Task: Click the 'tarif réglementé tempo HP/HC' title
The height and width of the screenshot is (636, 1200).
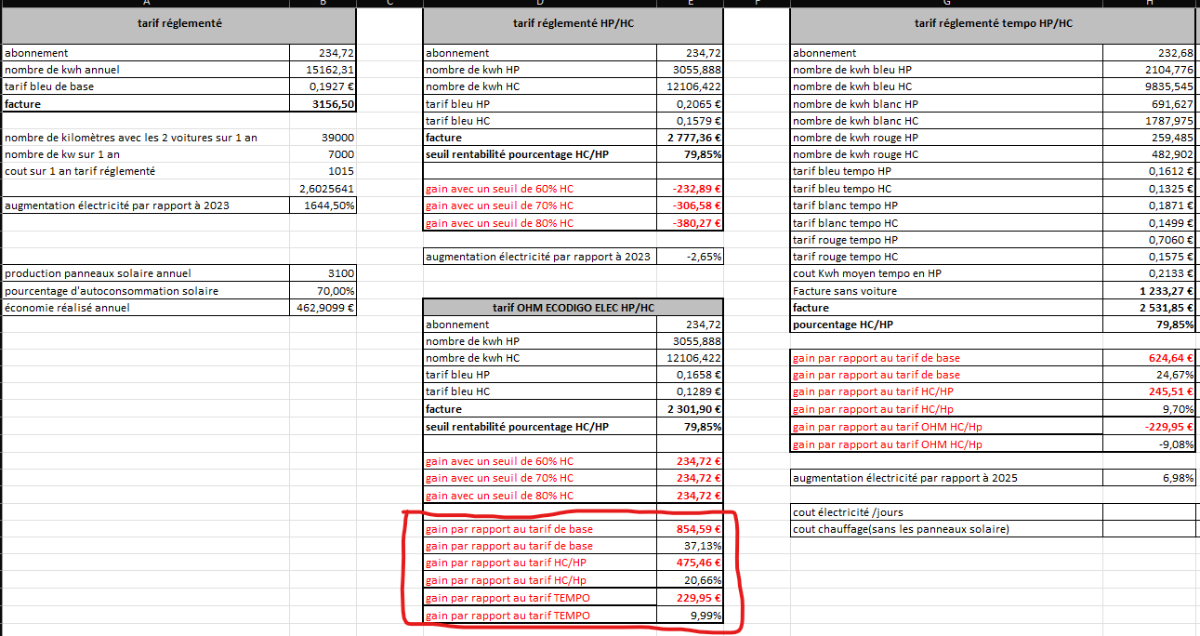Action: pyautogui.click(x=994, y=25)
